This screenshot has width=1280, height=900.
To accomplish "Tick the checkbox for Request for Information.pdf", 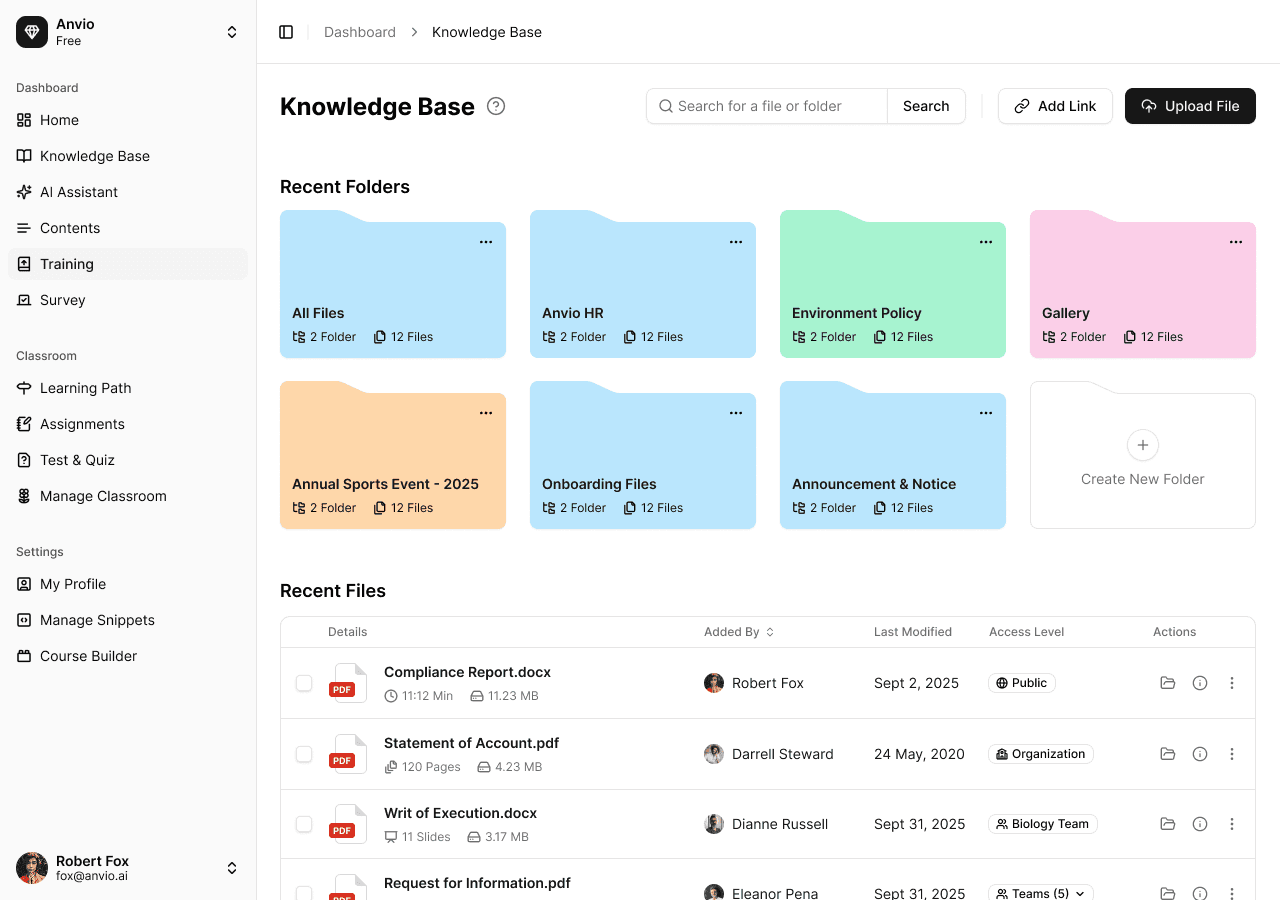I will 304,894.
